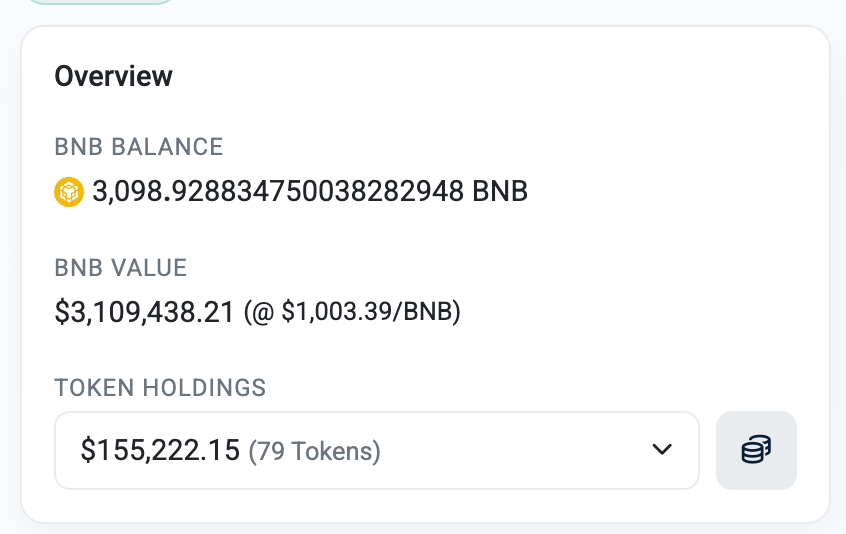
Task: Click the yellow BNB coin icon
Action: pos(68,190)
